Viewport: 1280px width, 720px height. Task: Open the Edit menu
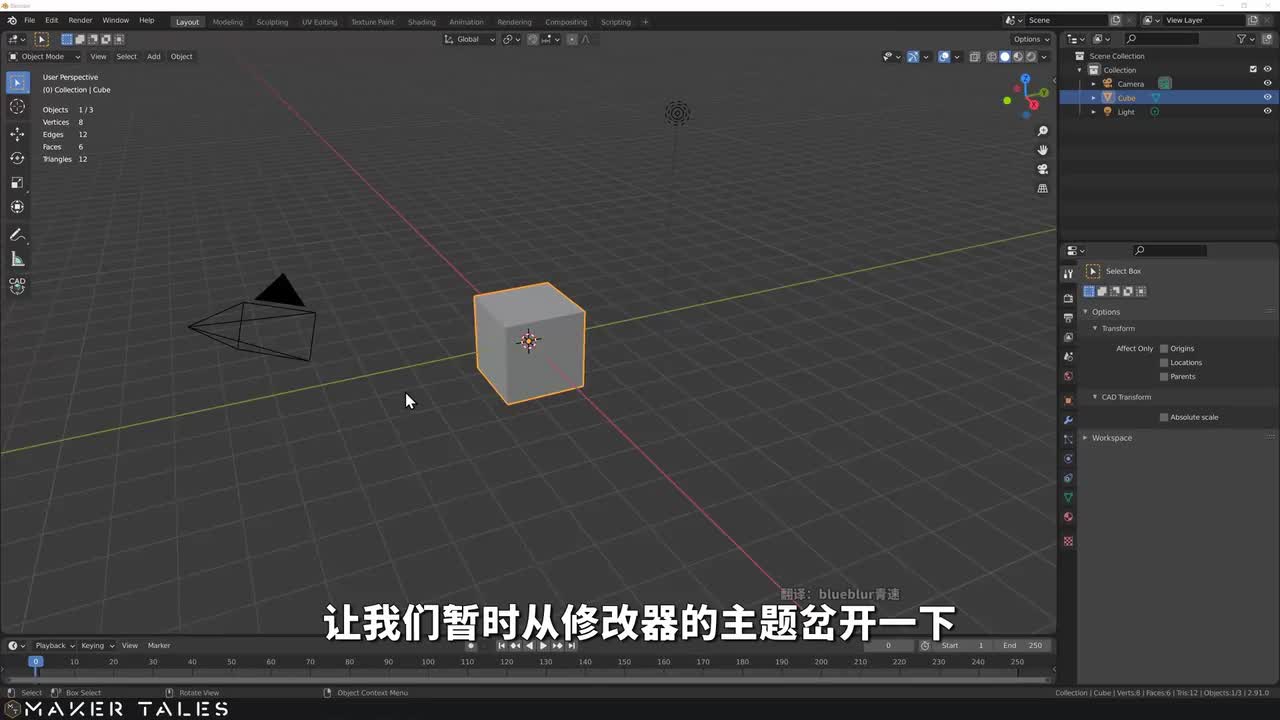[51, 20]
